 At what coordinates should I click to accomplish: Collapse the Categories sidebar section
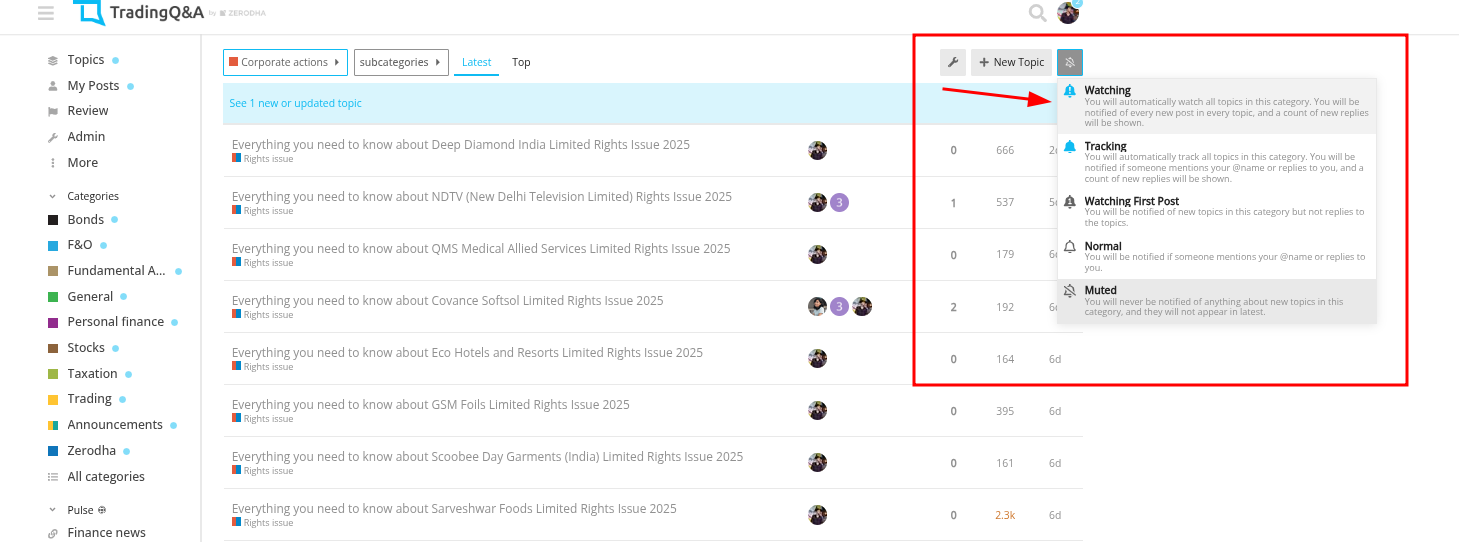click(53, 197)
